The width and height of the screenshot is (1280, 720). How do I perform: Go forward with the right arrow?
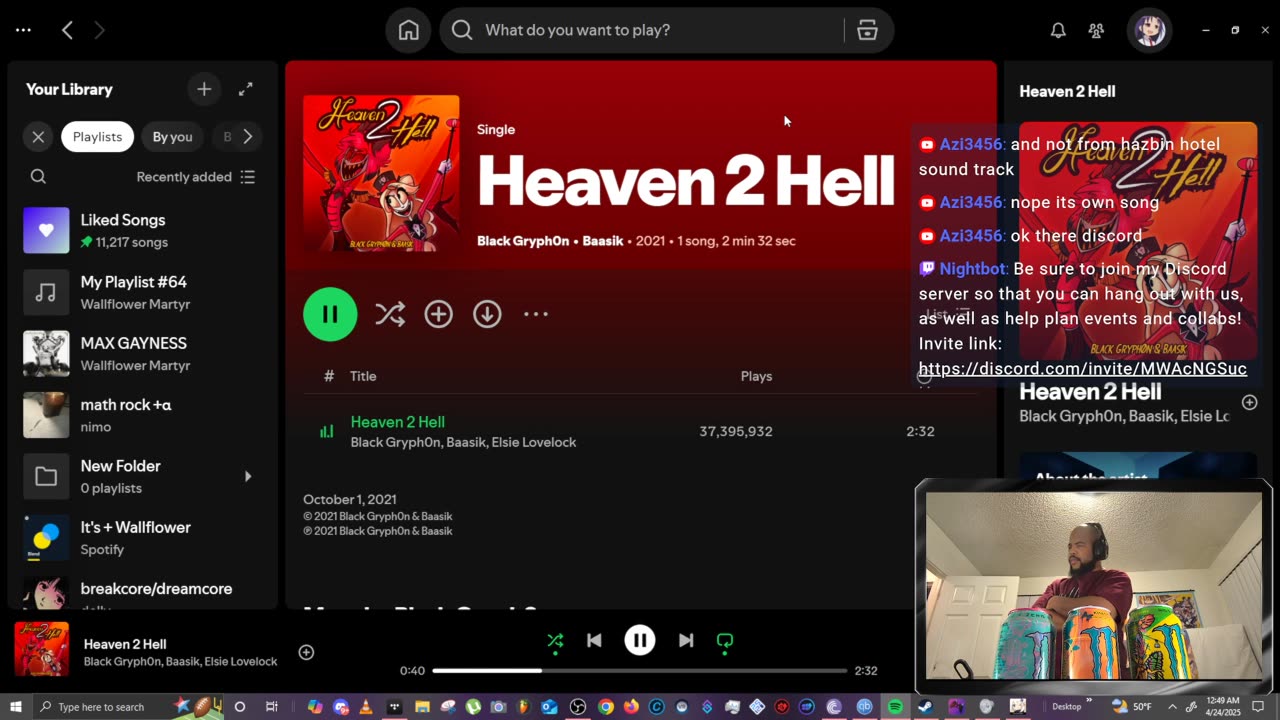(x=99, y=30)
